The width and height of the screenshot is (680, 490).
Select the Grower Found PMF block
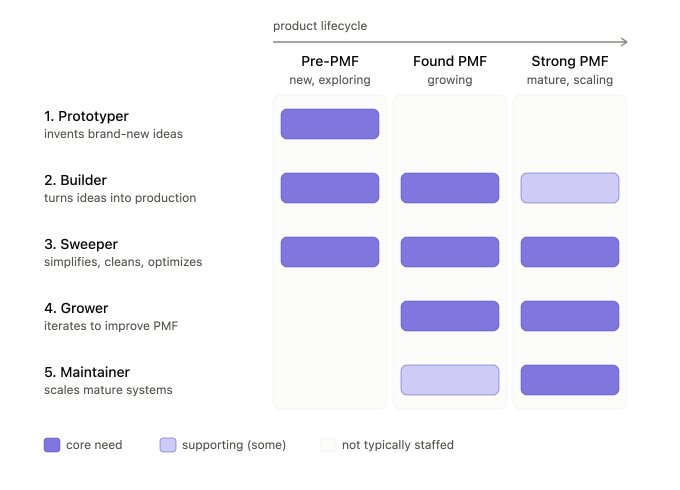point(450,316)
